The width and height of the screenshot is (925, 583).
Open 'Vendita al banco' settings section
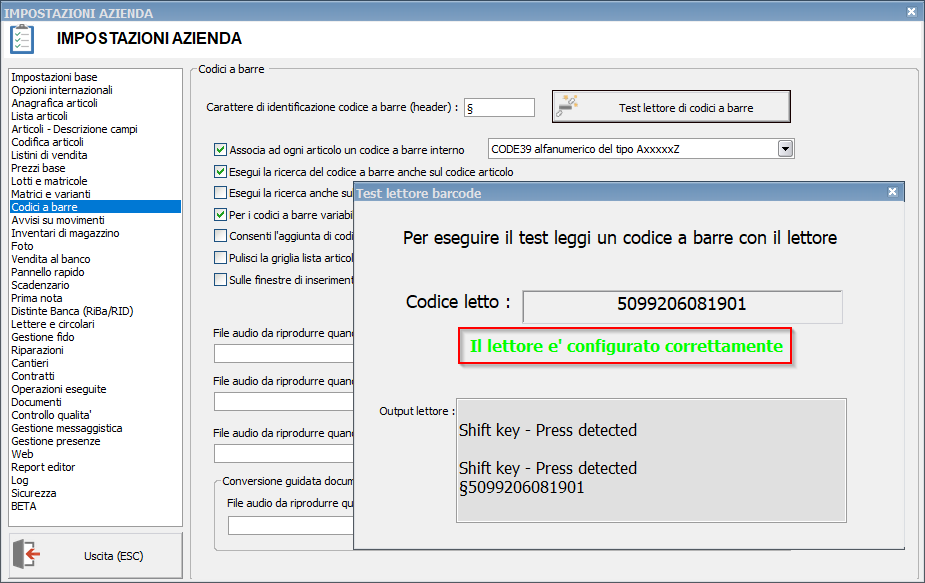(50, 259)
